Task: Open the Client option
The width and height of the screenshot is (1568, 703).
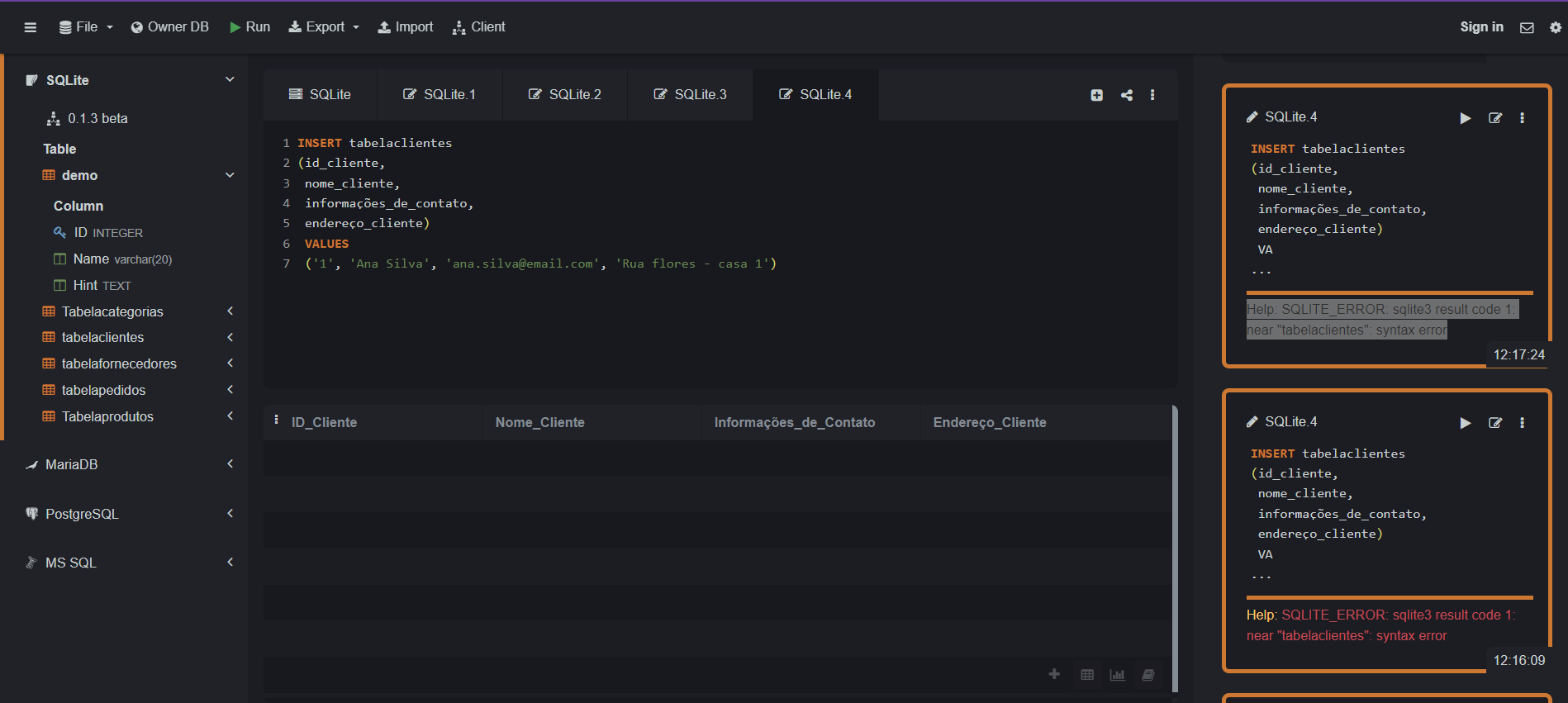Action: (478, 27)
